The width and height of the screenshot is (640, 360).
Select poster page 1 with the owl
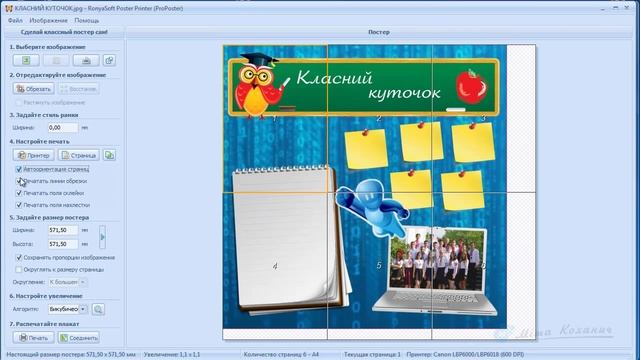click(275, 118)
